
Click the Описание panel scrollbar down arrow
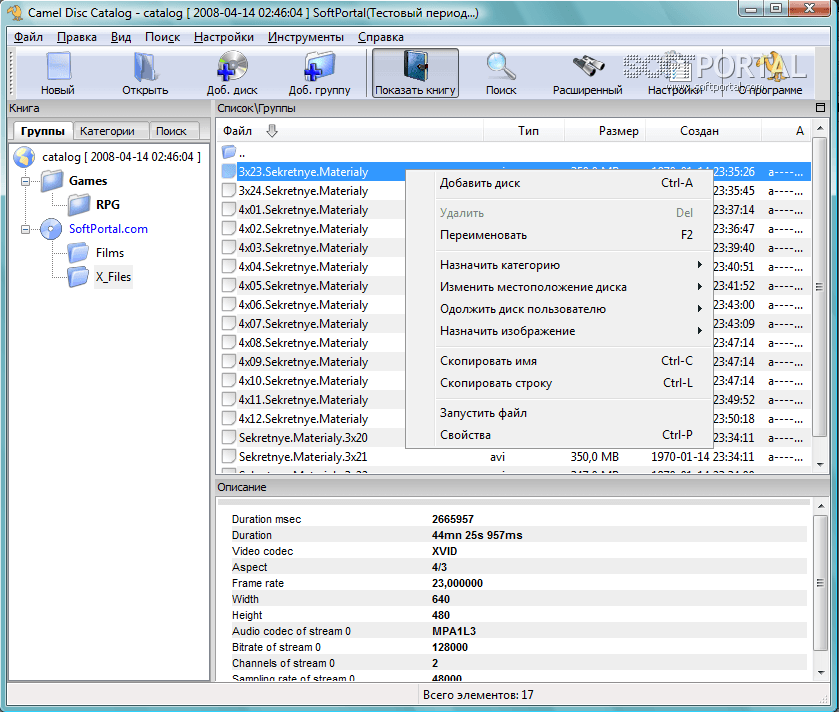tap(820, 673)
